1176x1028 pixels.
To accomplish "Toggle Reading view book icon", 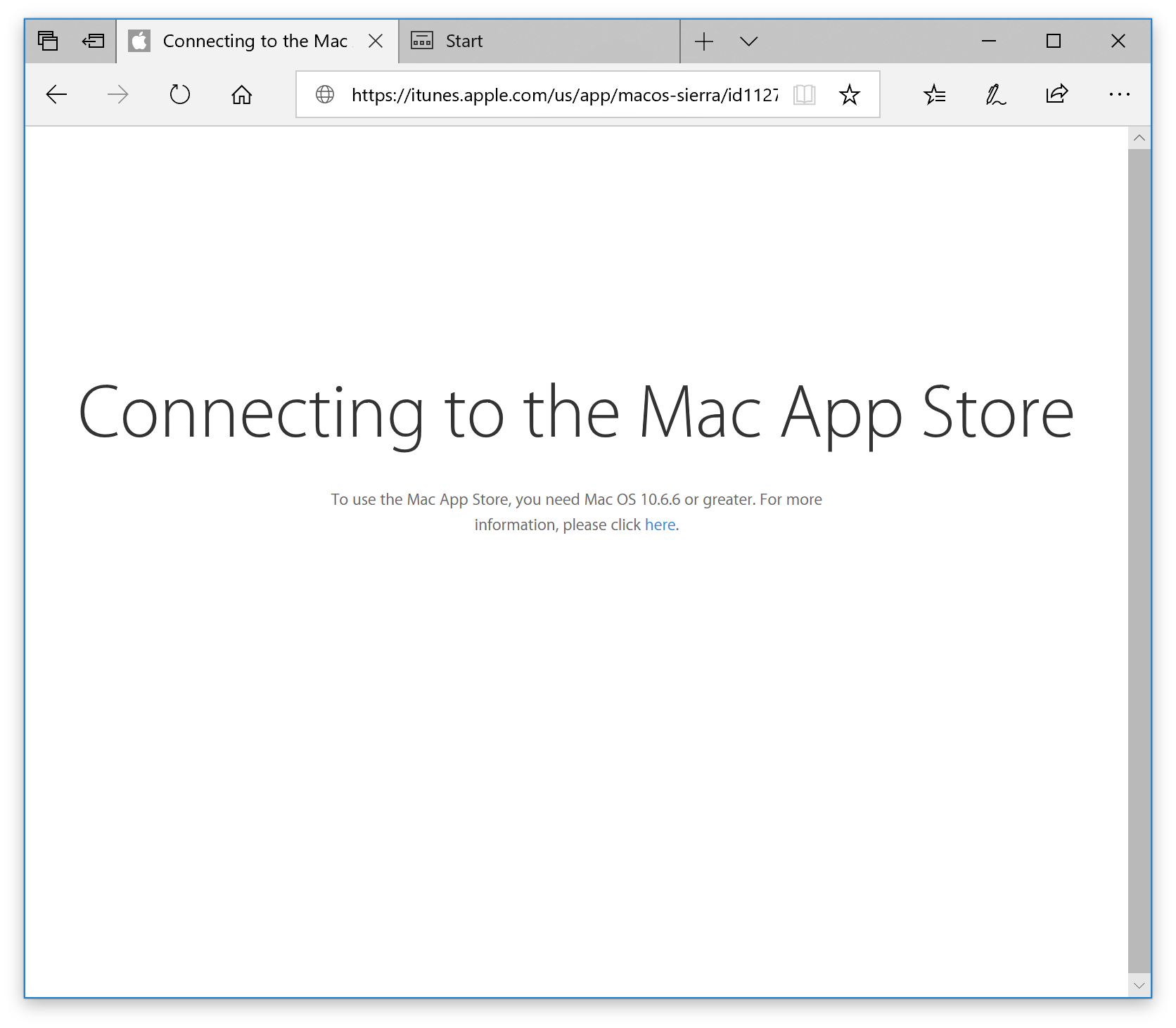I will (804, 94).
